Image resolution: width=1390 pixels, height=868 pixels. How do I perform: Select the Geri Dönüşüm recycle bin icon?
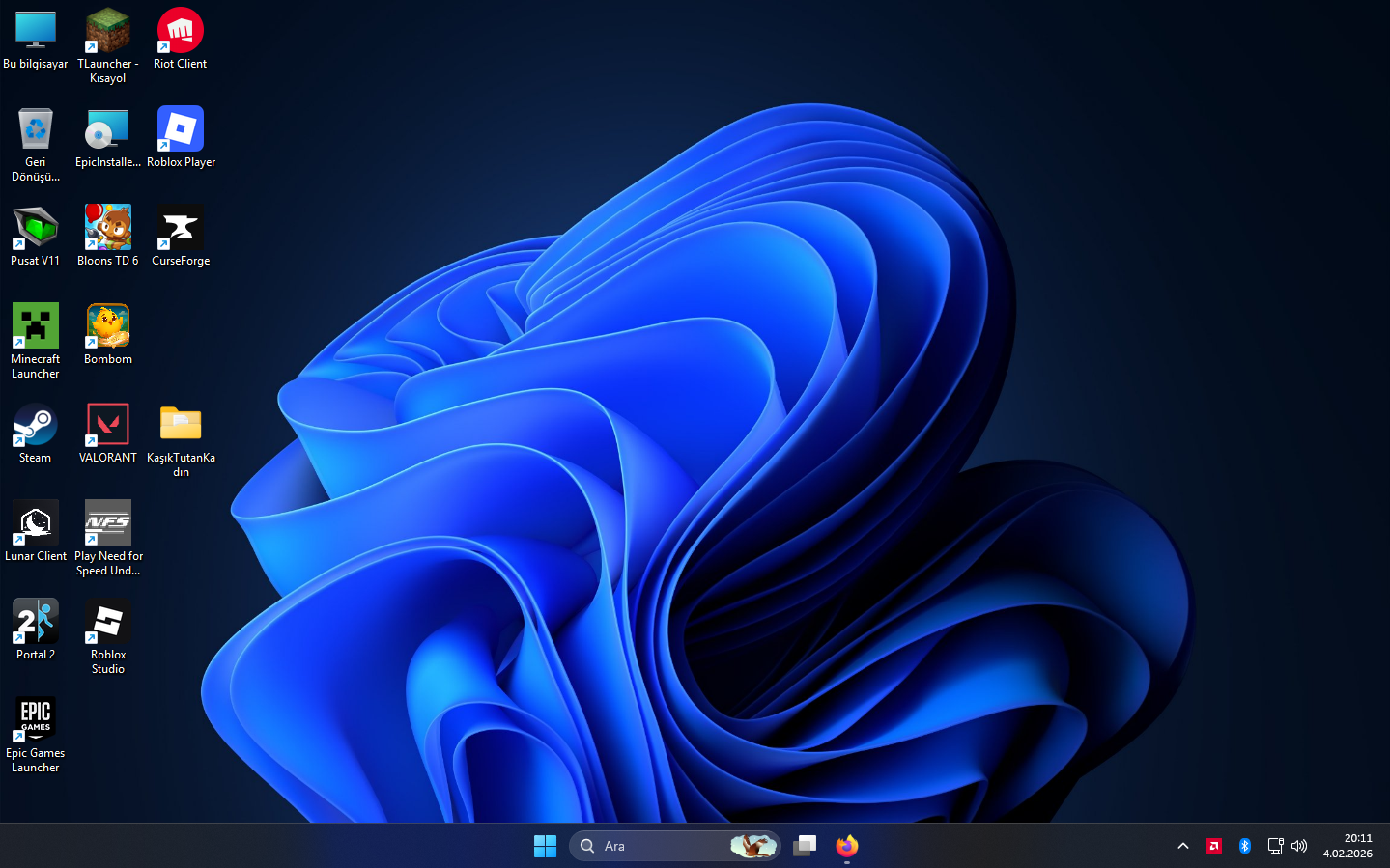(x=36, y=129)
